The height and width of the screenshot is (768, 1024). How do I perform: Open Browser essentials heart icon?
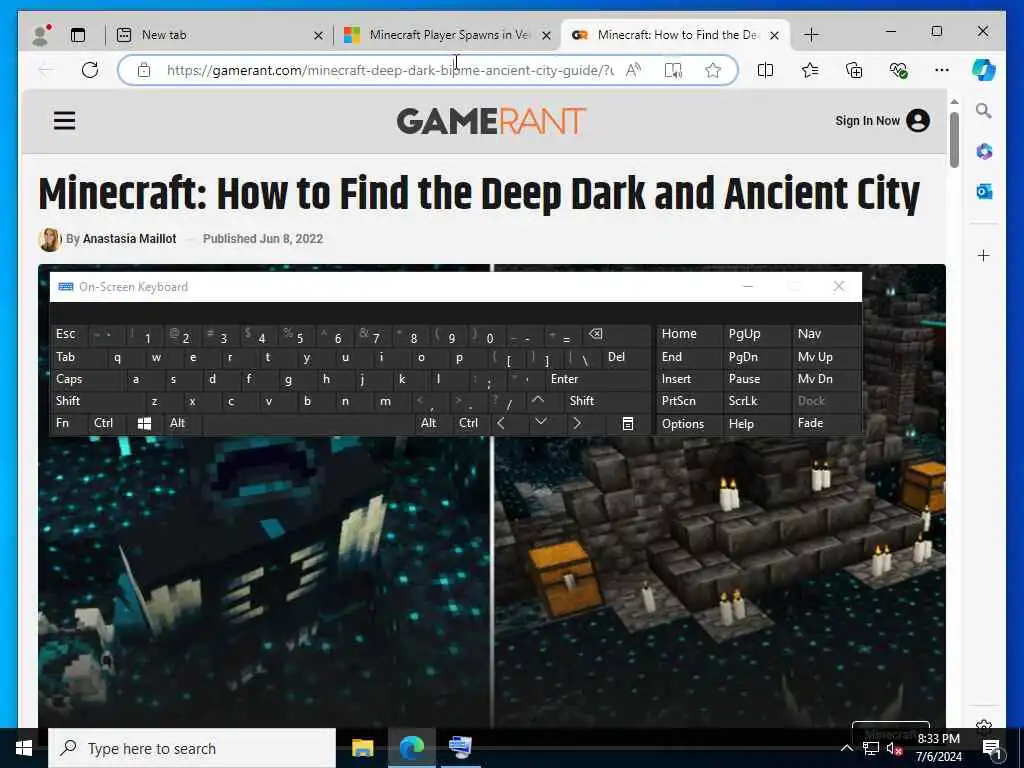click(x=899, y=70)
